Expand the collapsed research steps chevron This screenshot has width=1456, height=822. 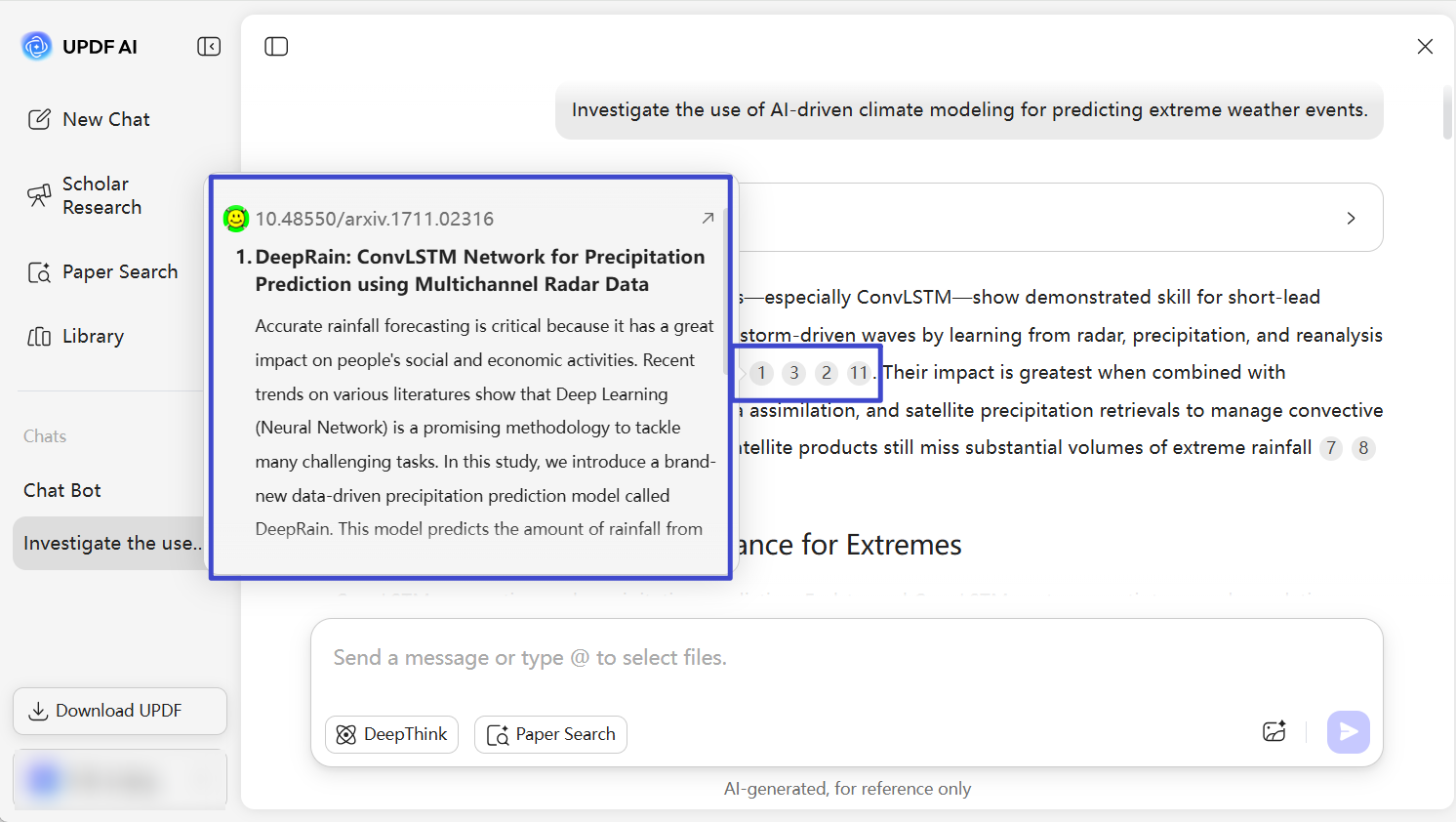[x=1352, y=218]
